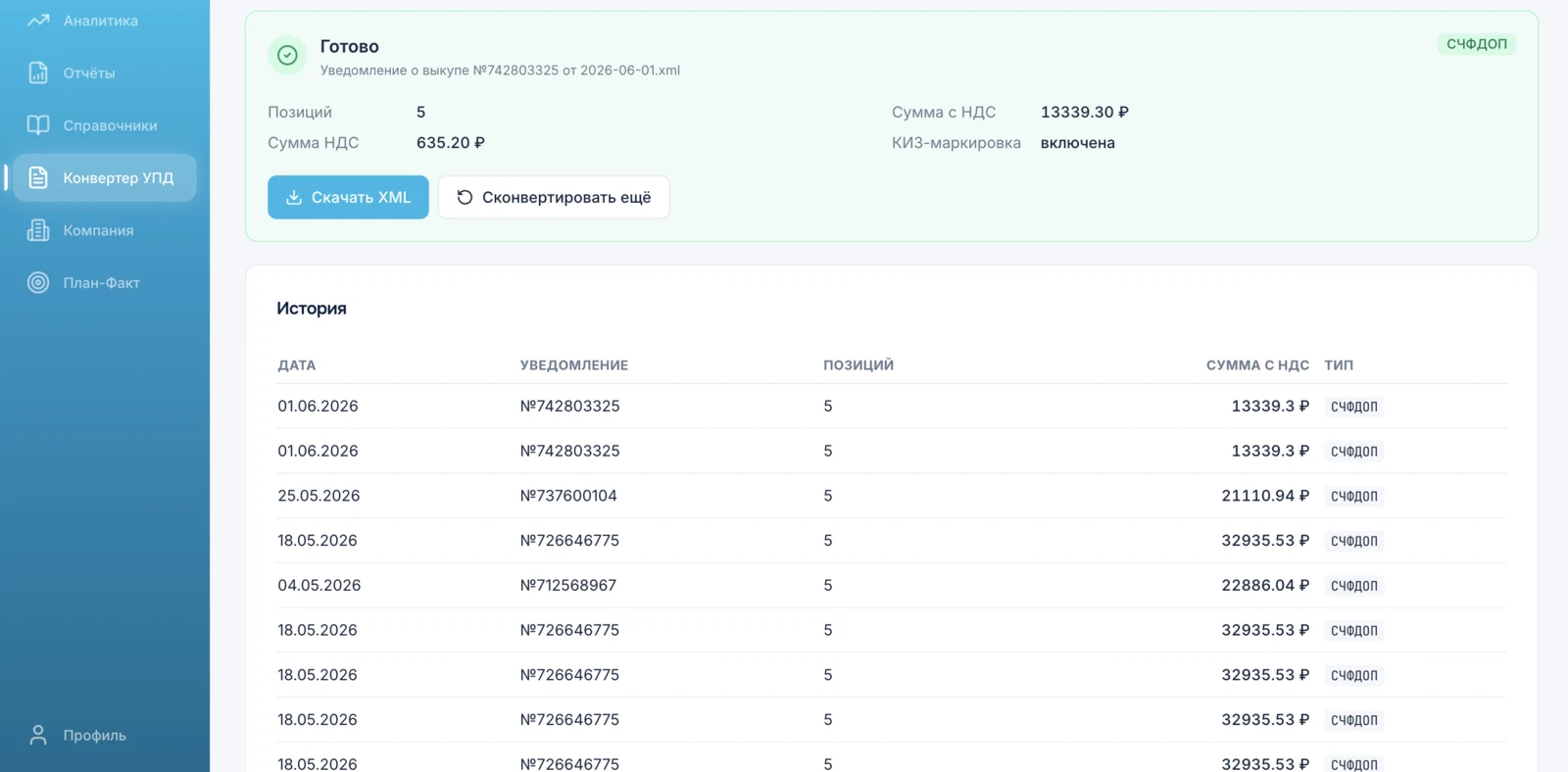Open the Аналитика section

point(104,21)
